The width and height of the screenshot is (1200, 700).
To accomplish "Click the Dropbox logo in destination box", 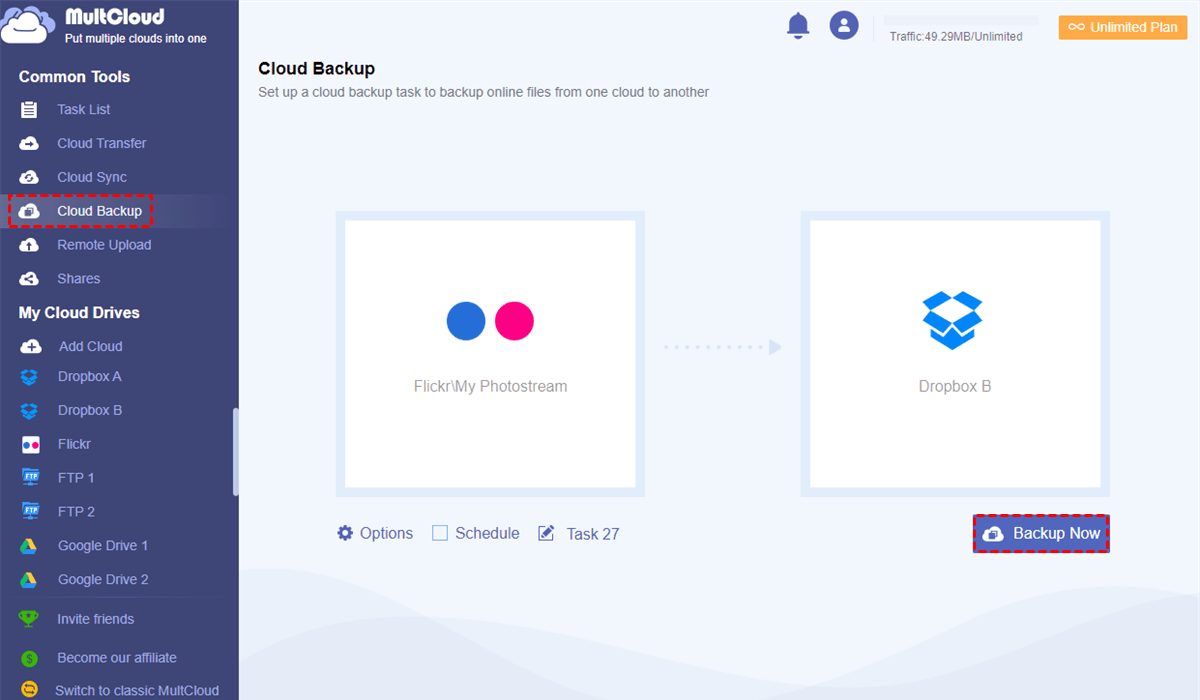I will tap(952, 320).
